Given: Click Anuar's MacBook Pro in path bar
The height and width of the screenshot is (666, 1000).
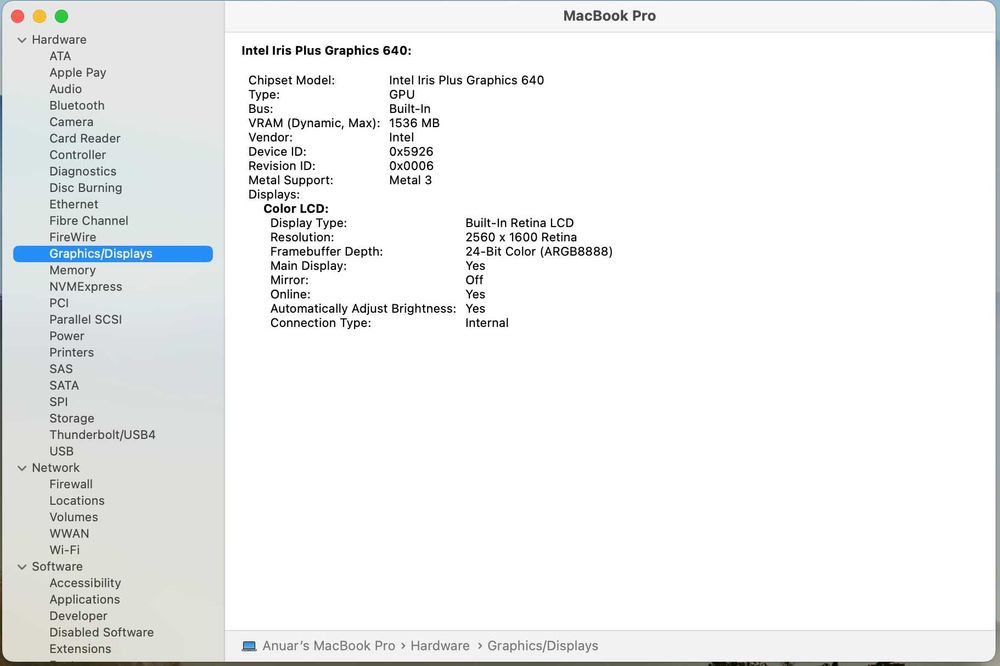Looking at the screenshot, I should 329,646.
